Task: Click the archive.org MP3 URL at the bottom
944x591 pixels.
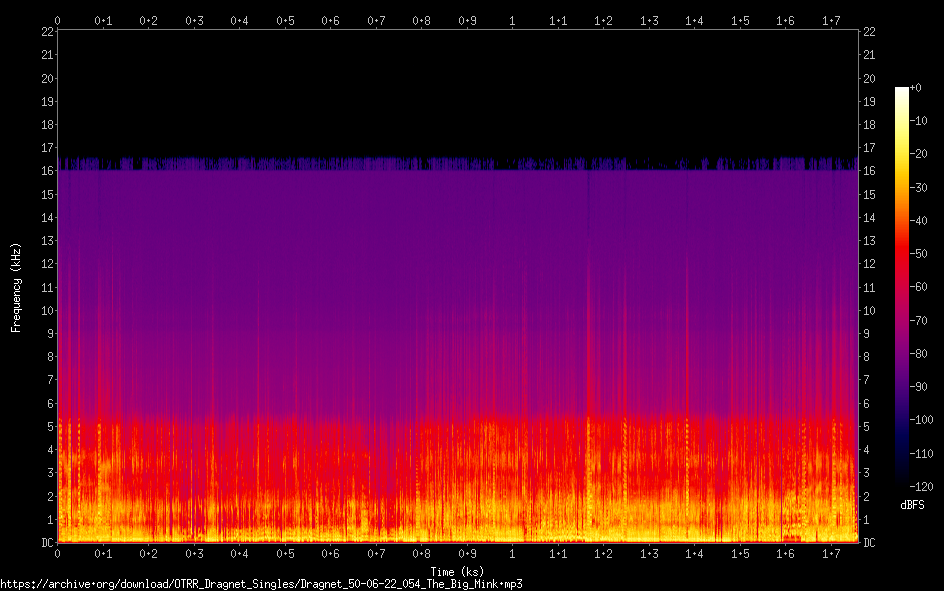Action: 262,583
